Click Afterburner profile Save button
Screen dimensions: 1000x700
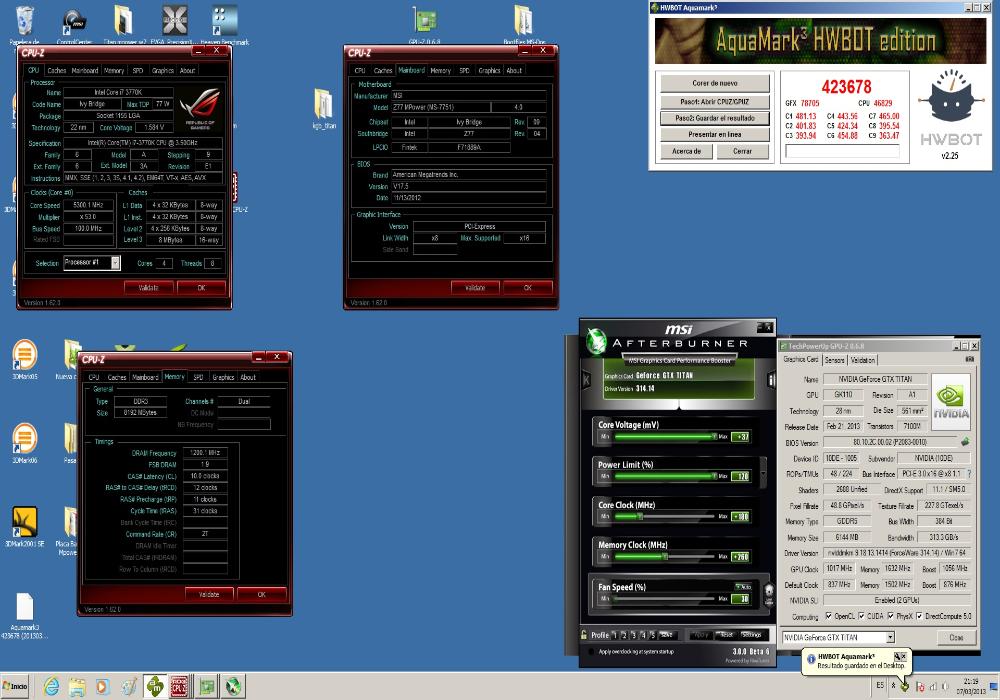click(x=666, y=635)
